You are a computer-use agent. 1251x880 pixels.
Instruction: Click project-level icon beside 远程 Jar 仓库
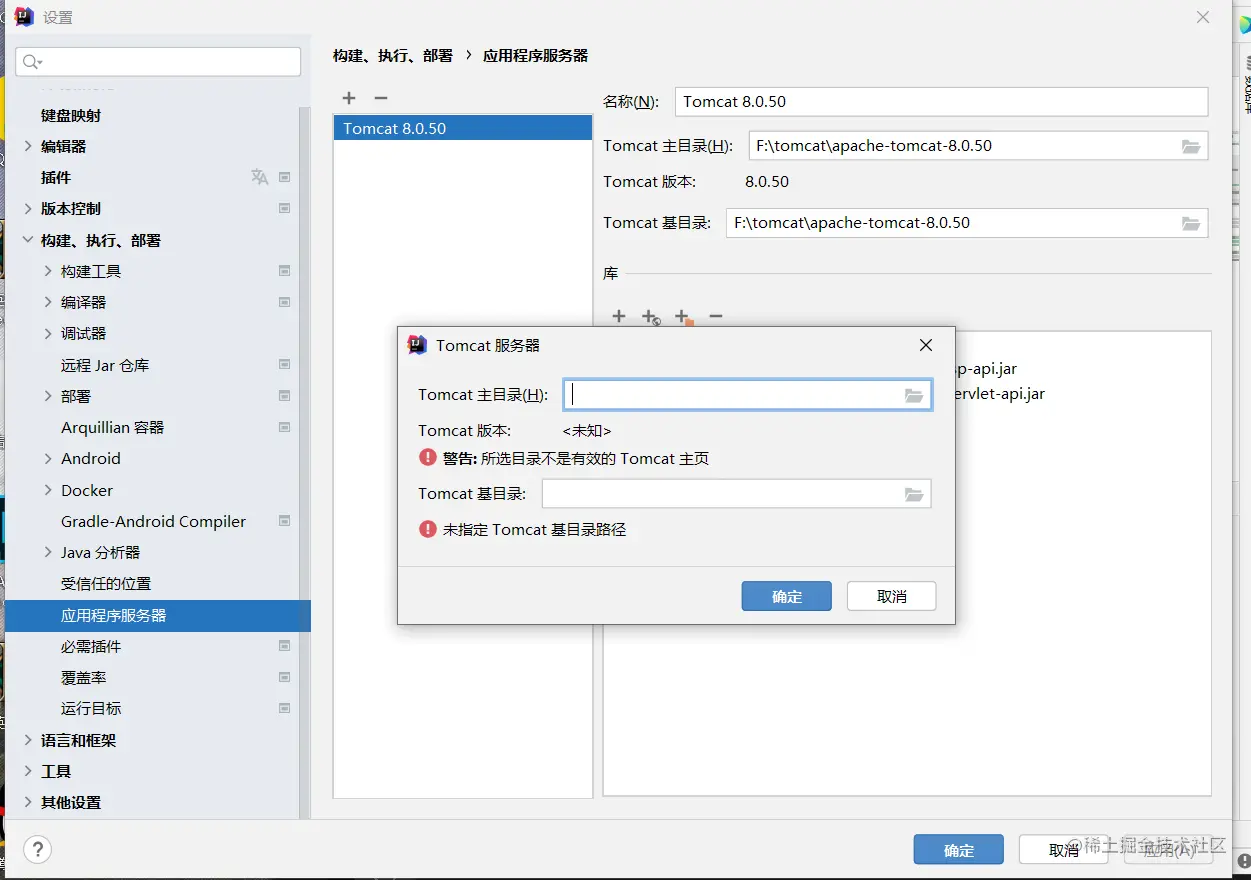tap(285, 365)
